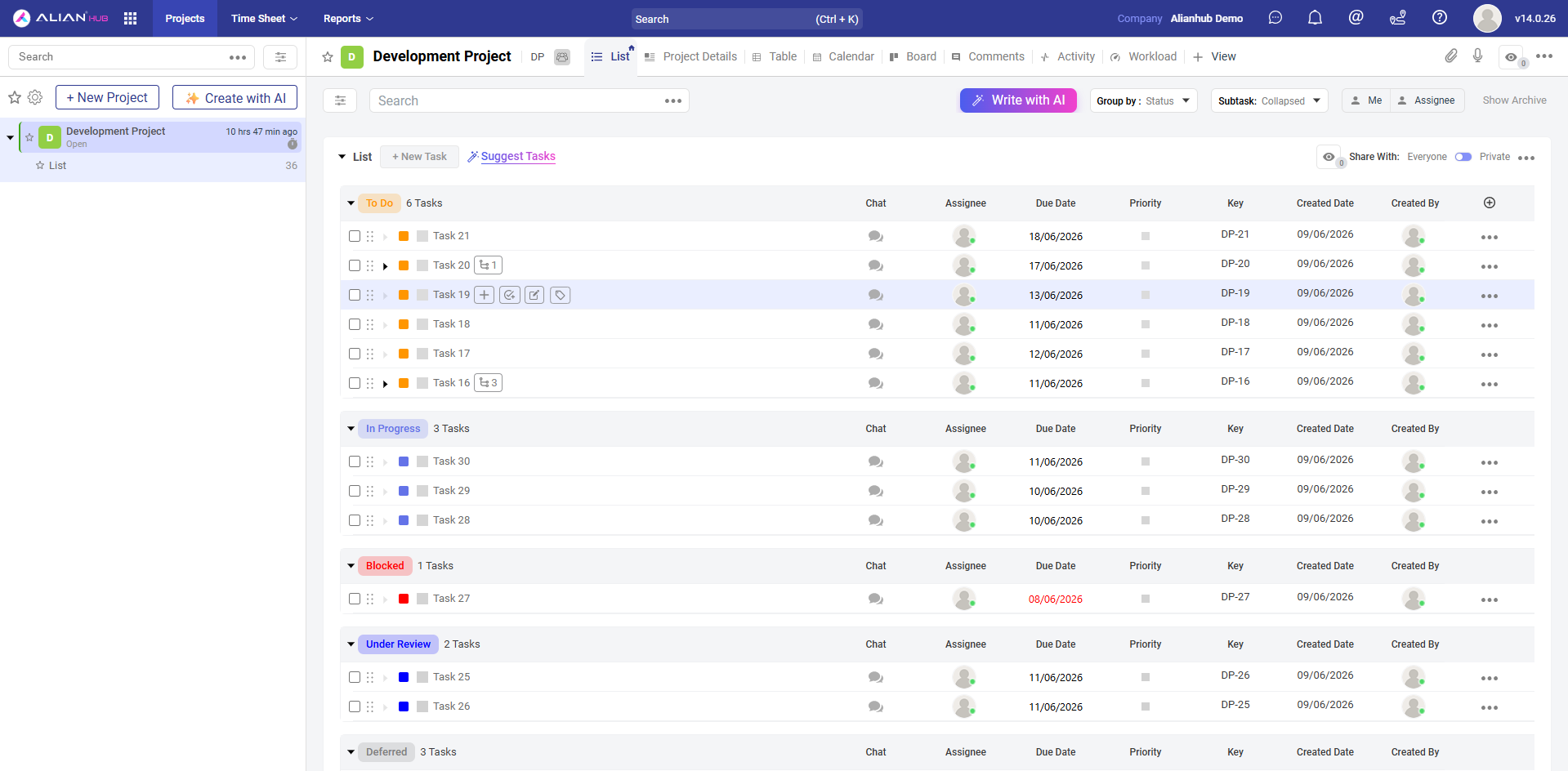
Task: Toggle the watchers eye icon in project header
Action: [x=1512, y=56]
